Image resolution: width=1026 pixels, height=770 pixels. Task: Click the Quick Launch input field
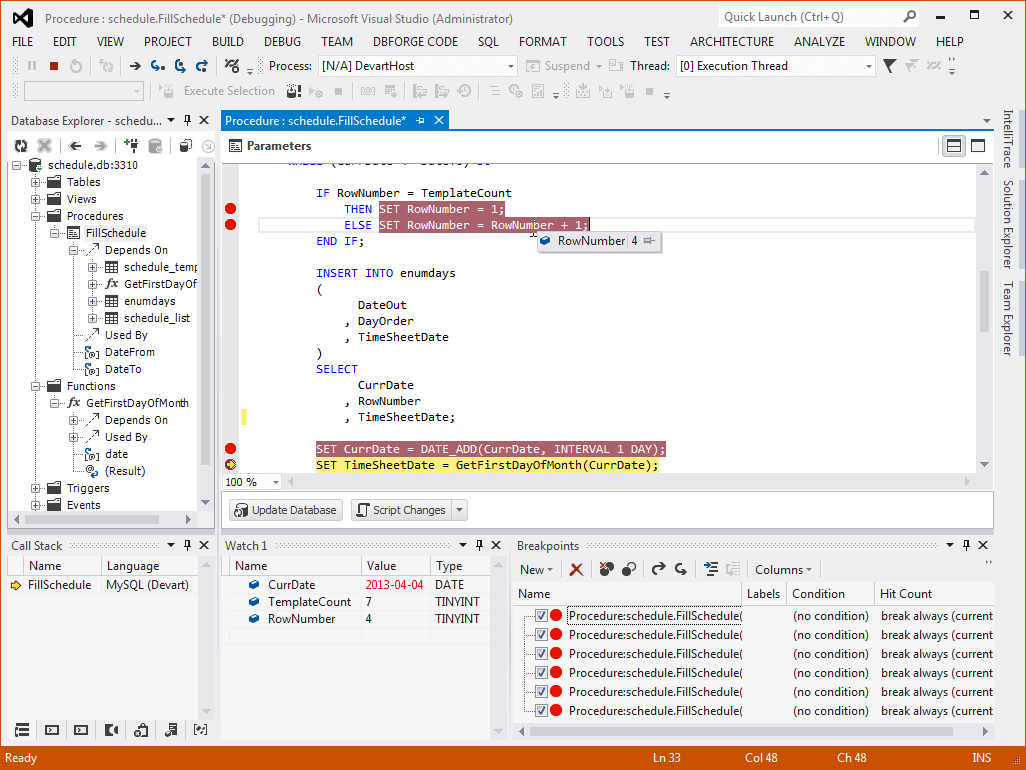tap(811, 17)
